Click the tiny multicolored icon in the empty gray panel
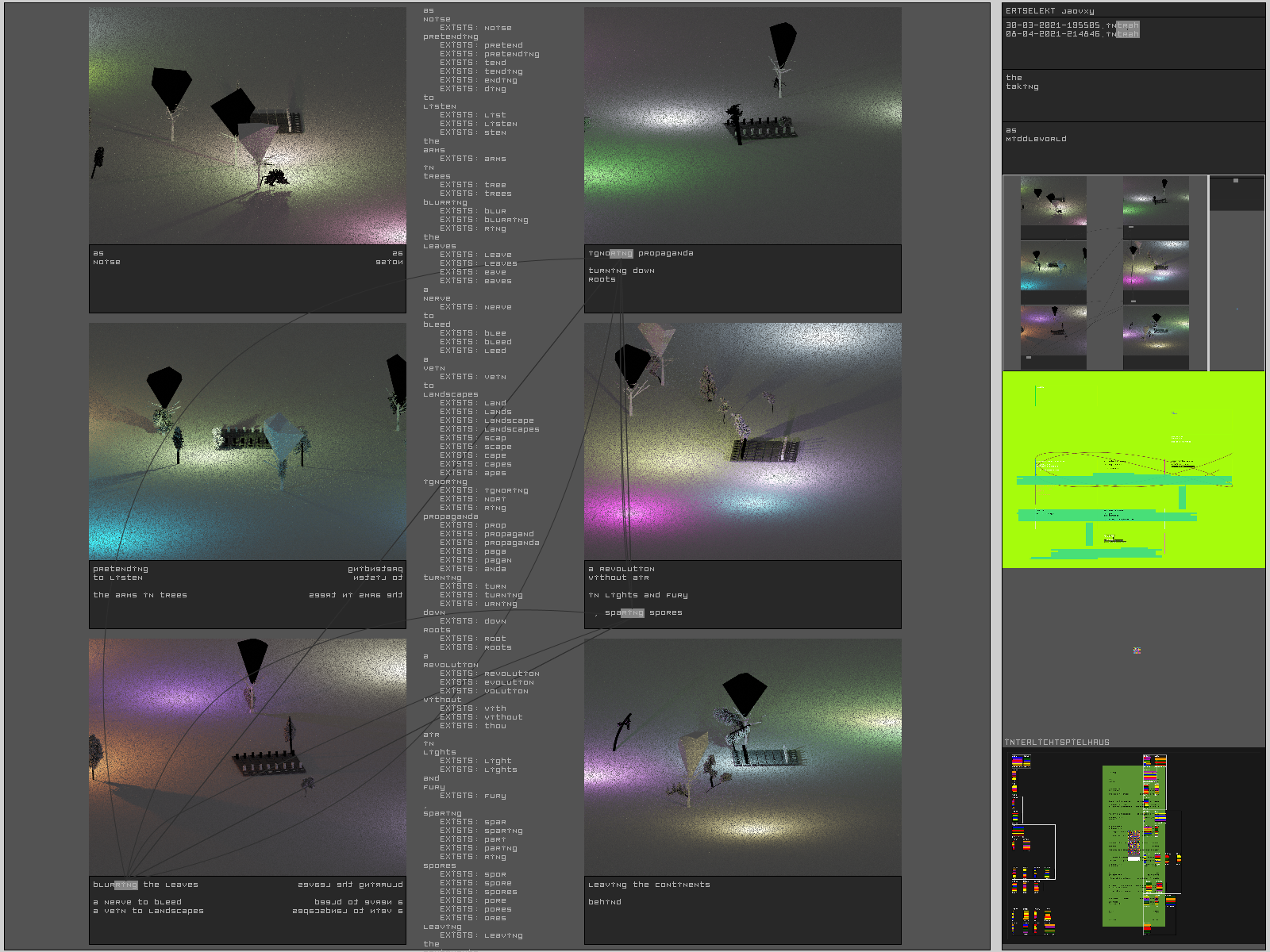1270x952 pixels. pos(1137,651)
